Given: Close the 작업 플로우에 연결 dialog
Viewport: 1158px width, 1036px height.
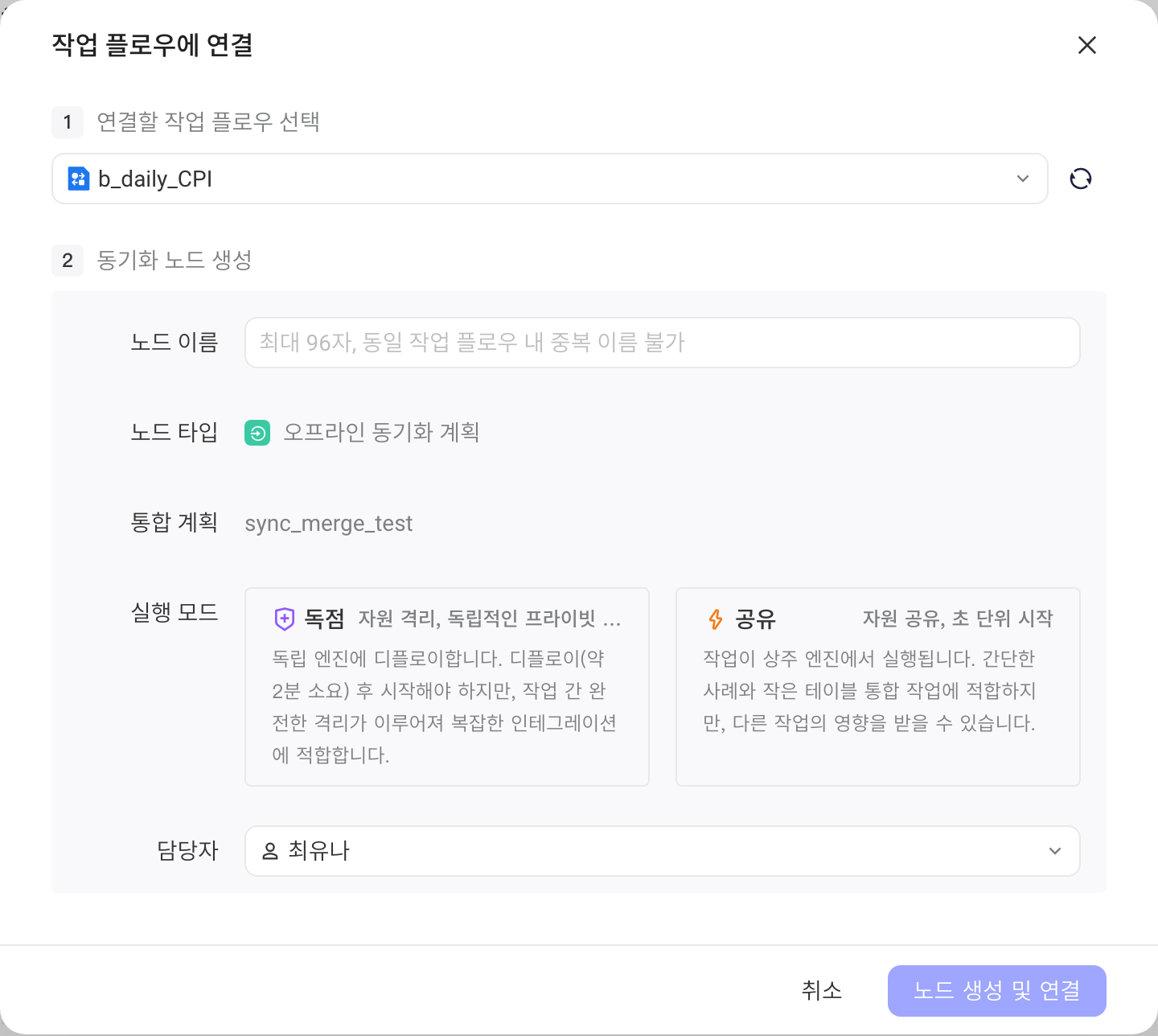Looking at the screenshot, I should (1087, 45).
